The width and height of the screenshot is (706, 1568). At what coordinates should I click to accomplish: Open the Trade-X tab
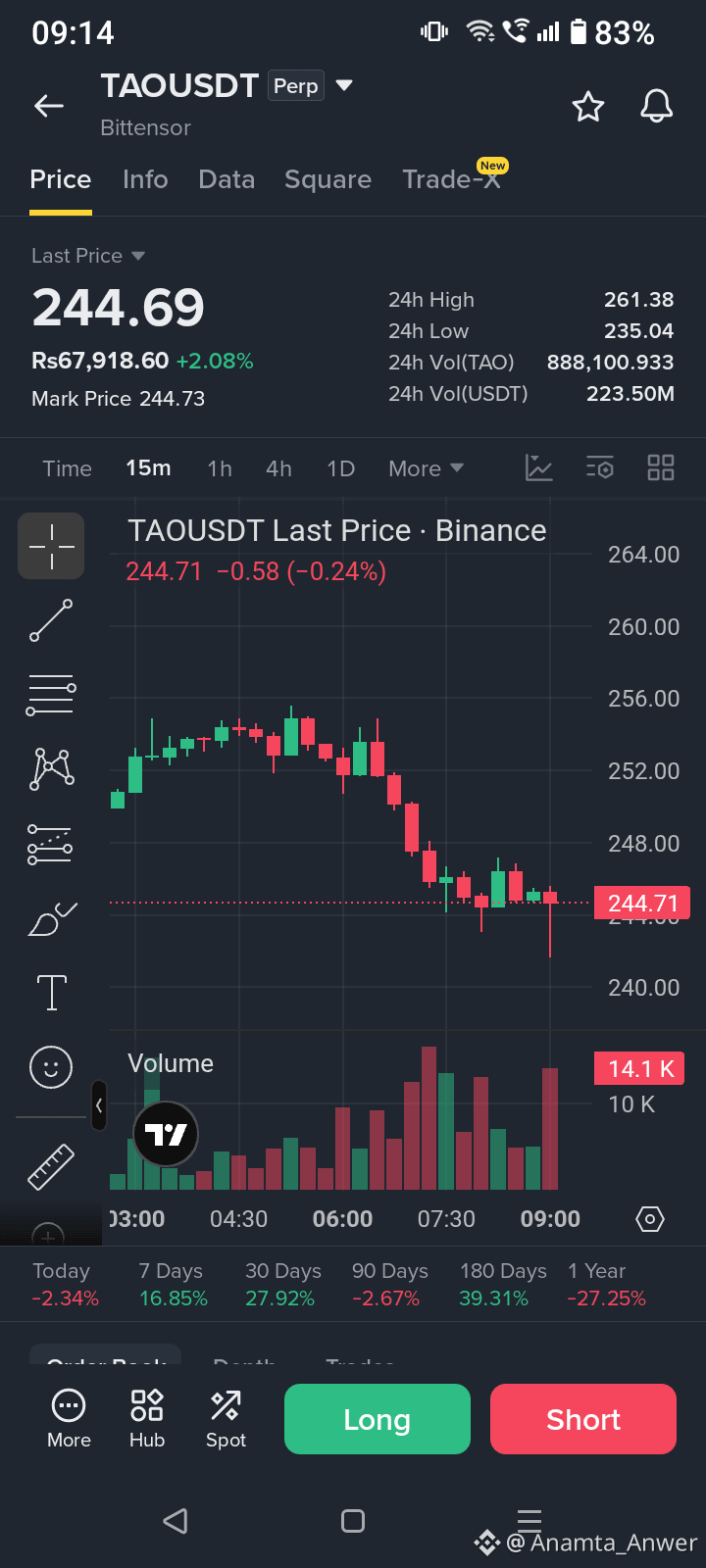coord(451,179)
